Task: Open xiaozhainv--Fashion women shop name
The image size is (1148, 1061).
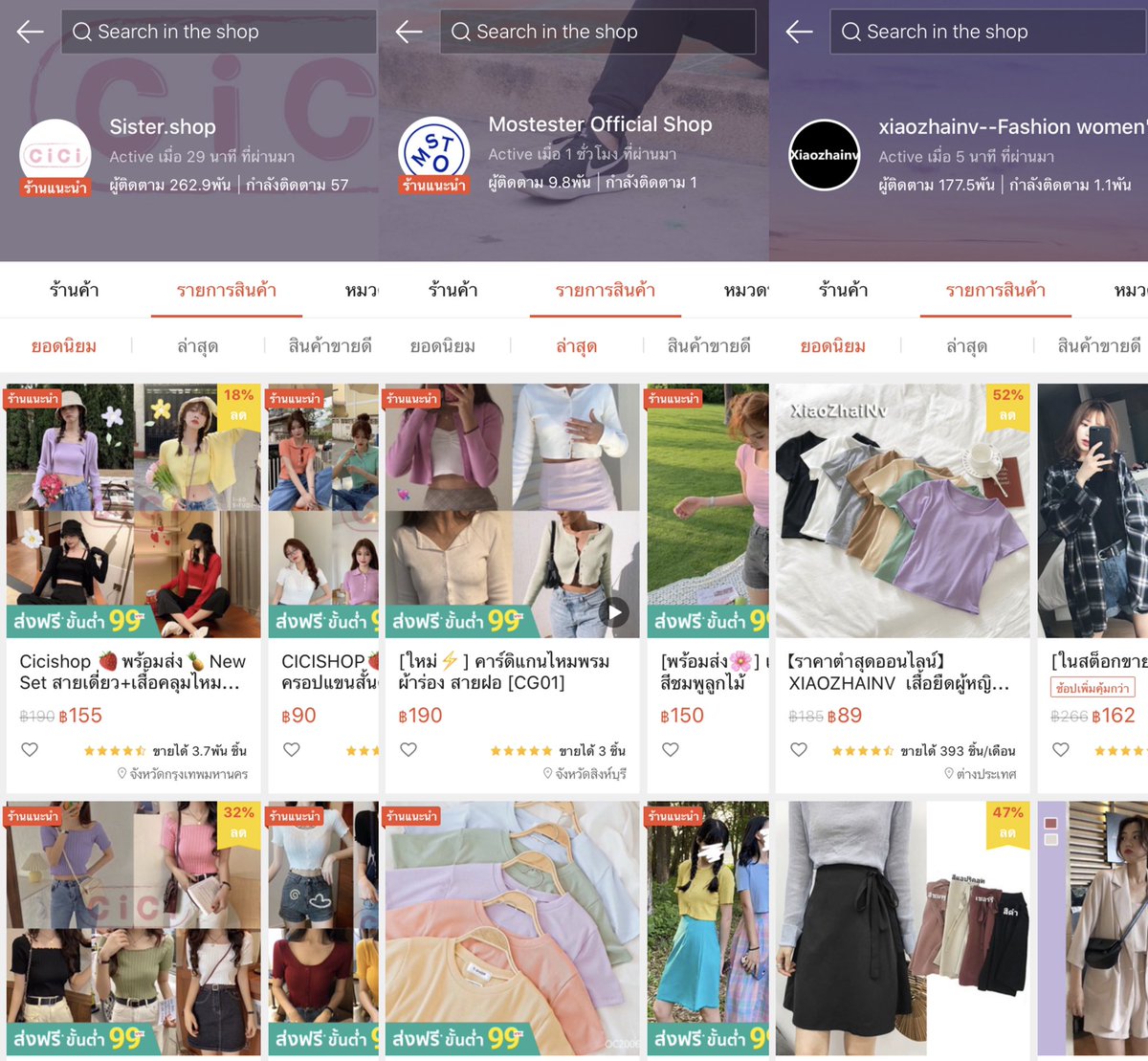Action: (x=1012, y=126)
